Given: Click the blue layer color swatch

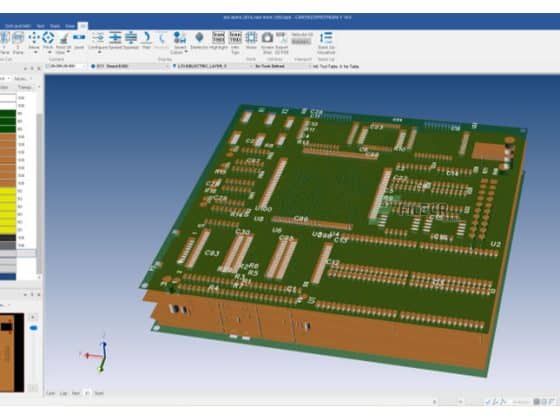Looking at the screenshot, I should point(8,276).
